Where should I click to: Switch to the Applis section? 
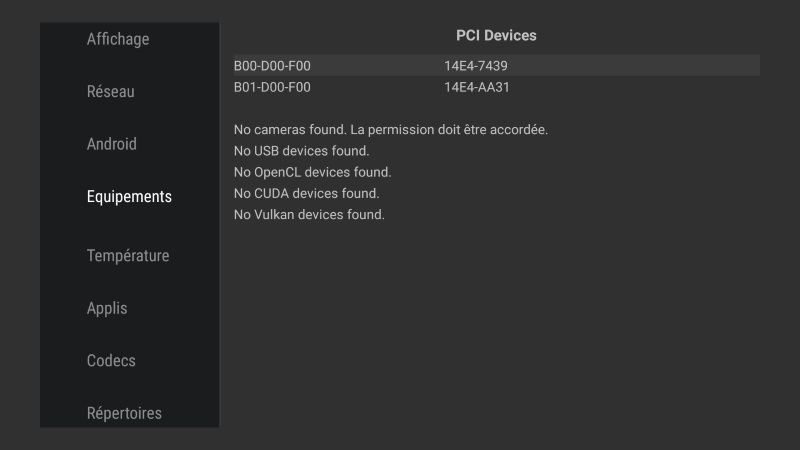pyautogui.click(x=107, y=308)
